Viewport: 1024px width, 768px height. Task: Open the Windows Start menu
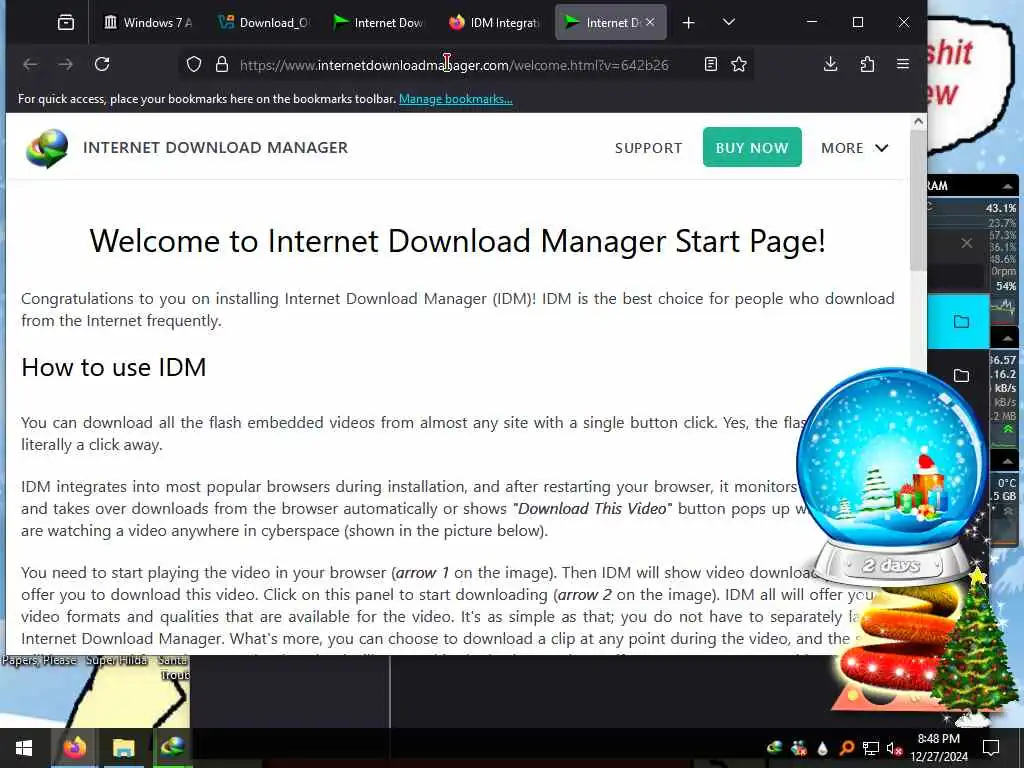tap(24, 748)
